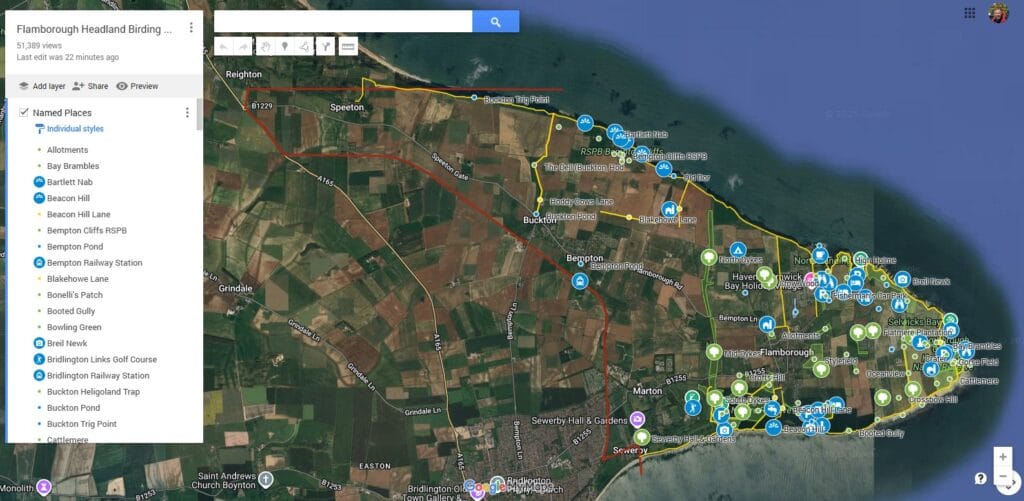The width and height of the screenshot is (1024, 501).
Task: Share the map
Action: pos(90,86)
